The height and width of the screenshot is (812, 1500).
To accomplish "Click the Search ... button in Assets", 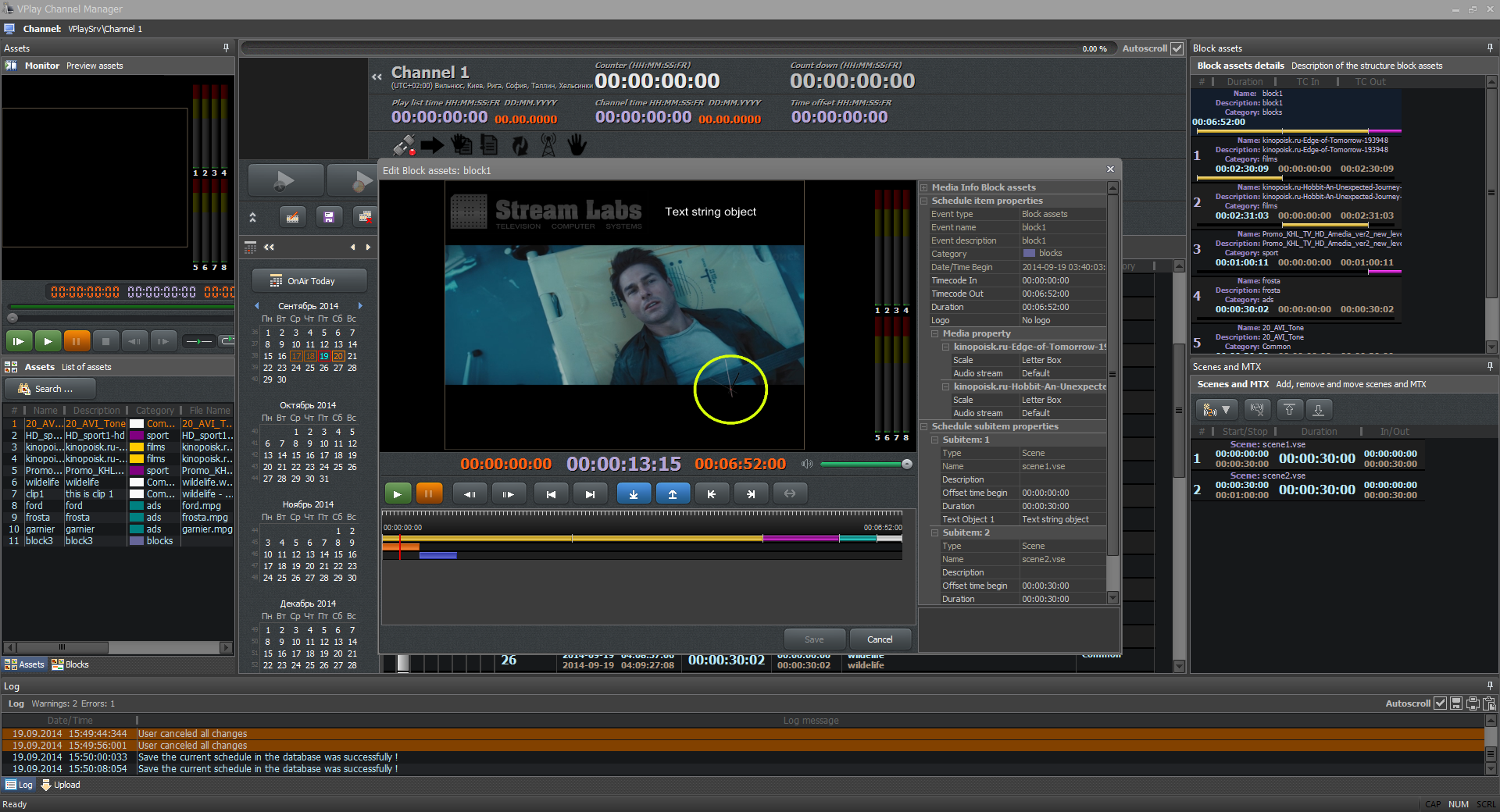I will pyautogui.click(x=50, y=389).
